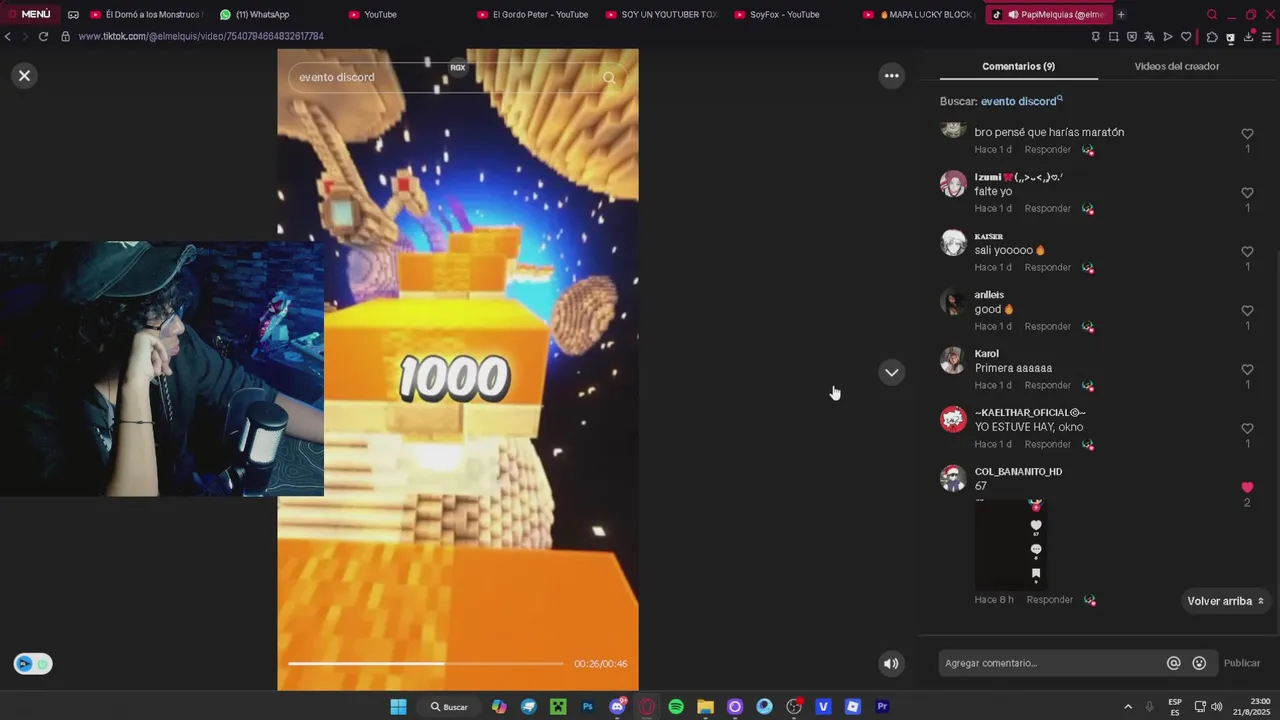Show hidden system tray icons
Viewport: 1280px width, 720px height.
(1128, 706)
